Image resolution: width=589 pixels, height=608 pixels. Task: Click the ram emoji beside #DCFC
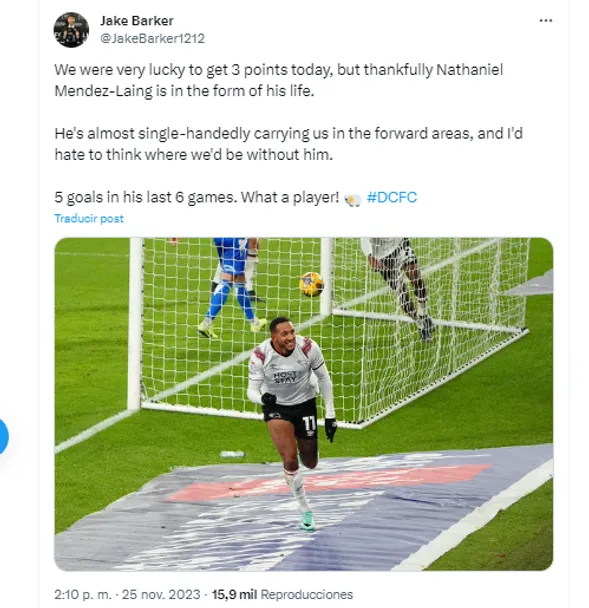tap(352, 200)
